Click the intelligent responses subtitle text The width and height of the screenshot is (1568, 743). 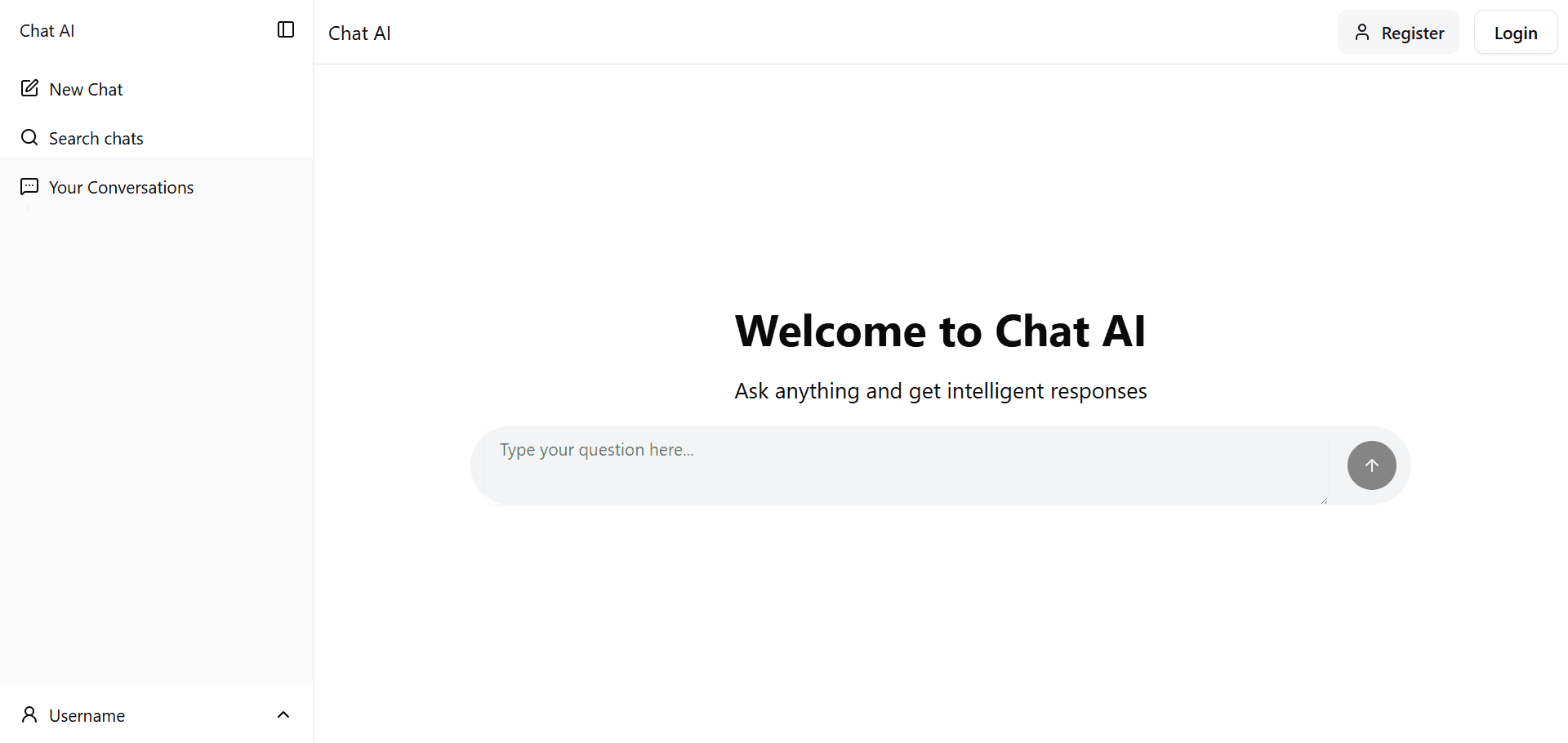click(940, 390)
